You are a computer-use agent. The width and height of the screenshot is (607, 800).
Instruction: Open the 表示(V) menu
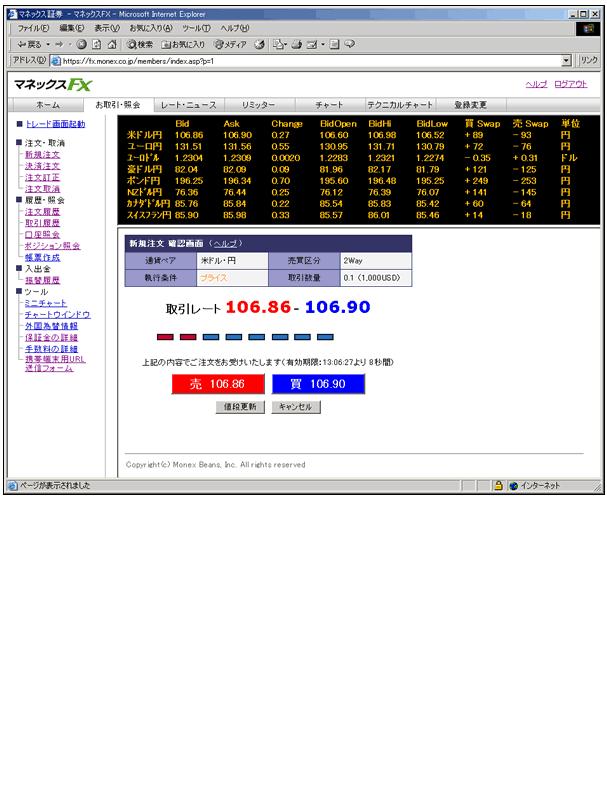click(107, 28)
